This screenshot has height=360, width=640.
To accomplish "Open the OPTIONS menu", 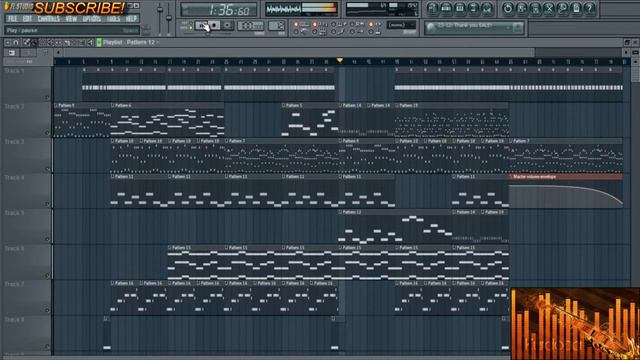I will pyautogui.click(x=91, y=19).
